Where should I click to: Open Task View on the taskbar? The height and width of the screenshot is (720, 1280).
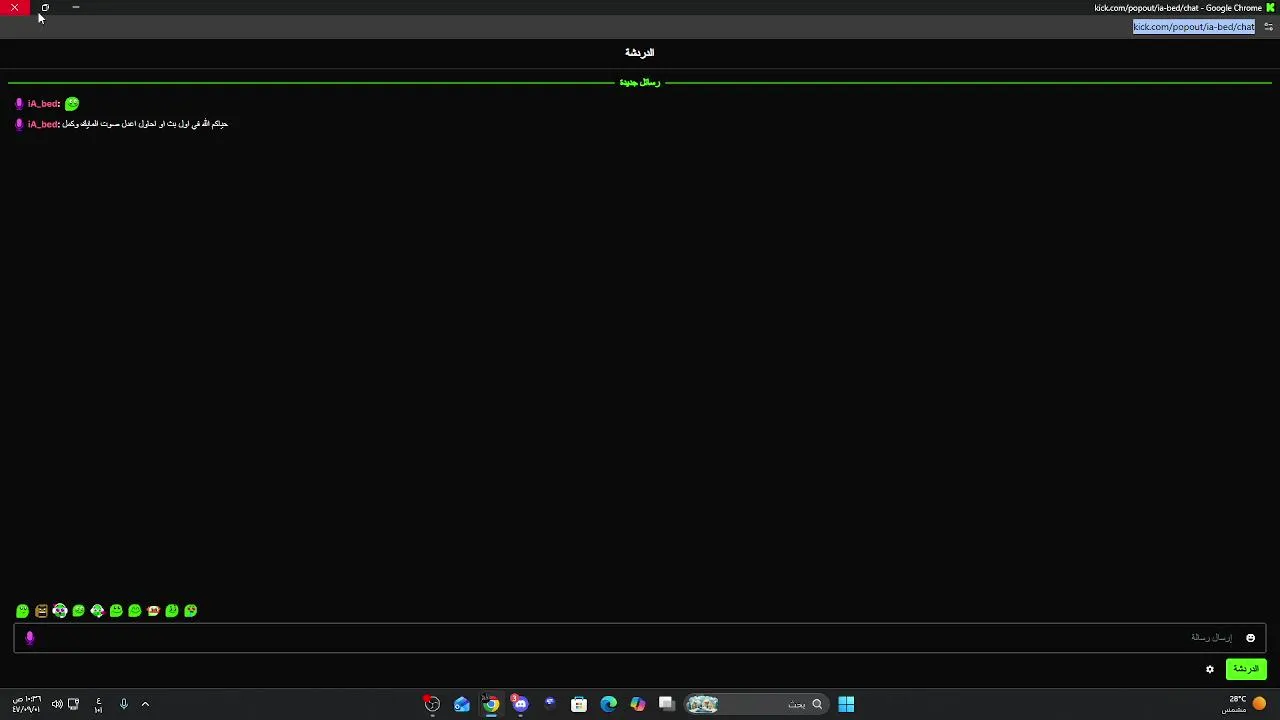tap(667, 704)
